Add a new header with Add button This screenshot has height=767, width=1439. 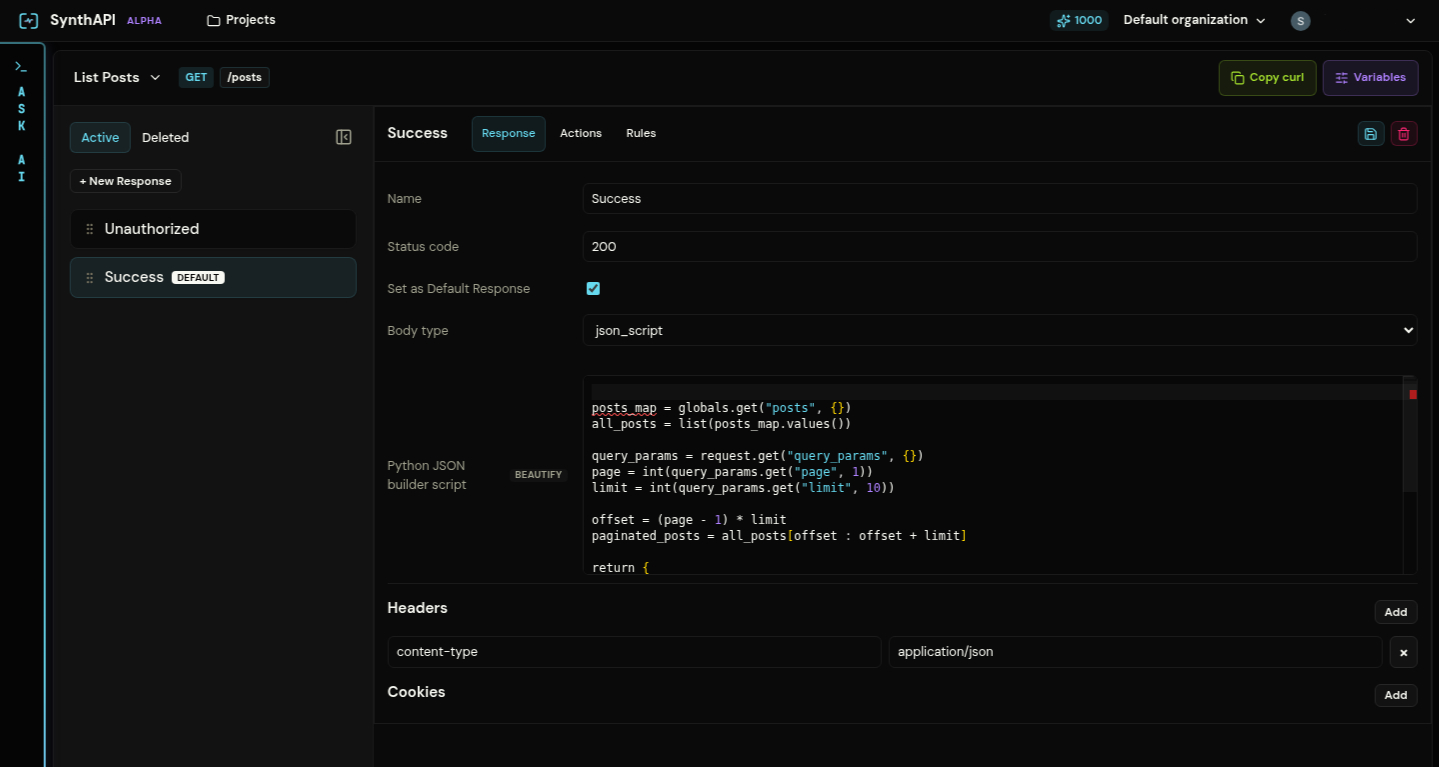click(x=1396, y=612)
